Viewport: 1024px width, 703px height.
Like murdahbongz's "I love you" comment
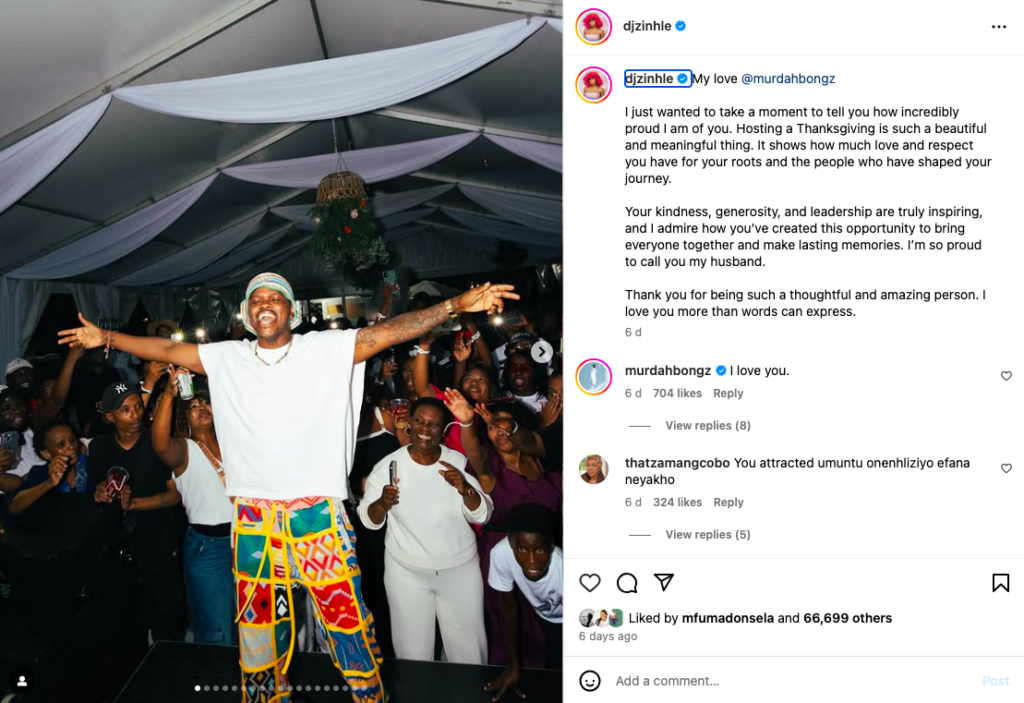(x=1006, y=376)
